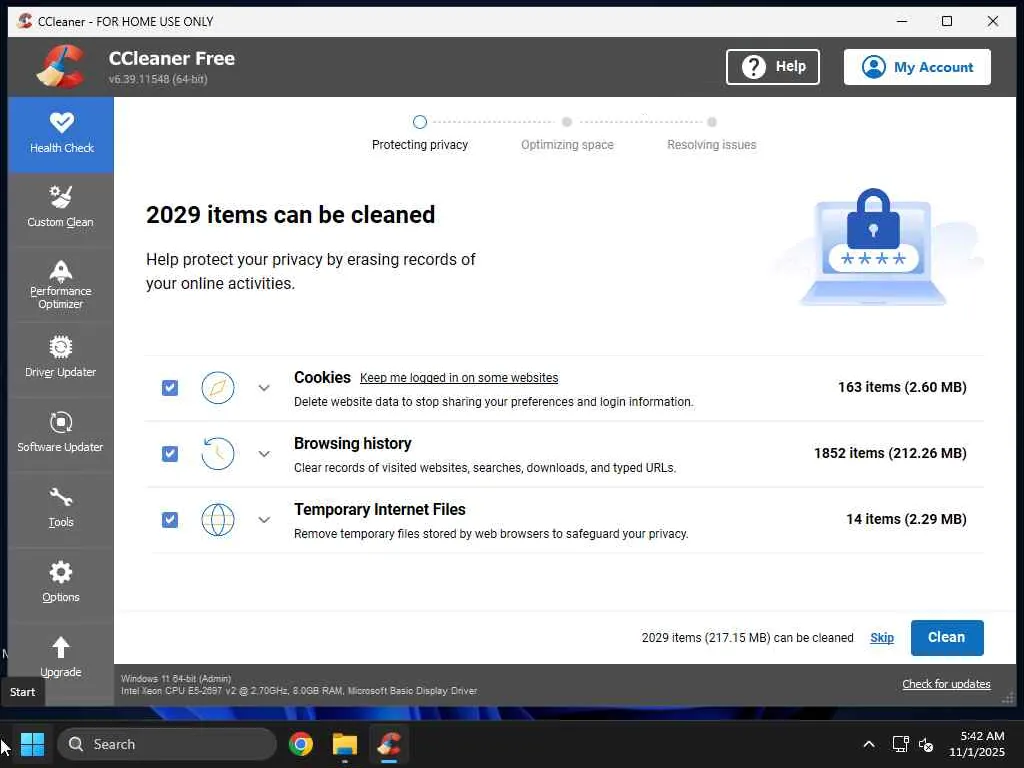
Task: Click Check for updates link
Action: pos(946,684)
